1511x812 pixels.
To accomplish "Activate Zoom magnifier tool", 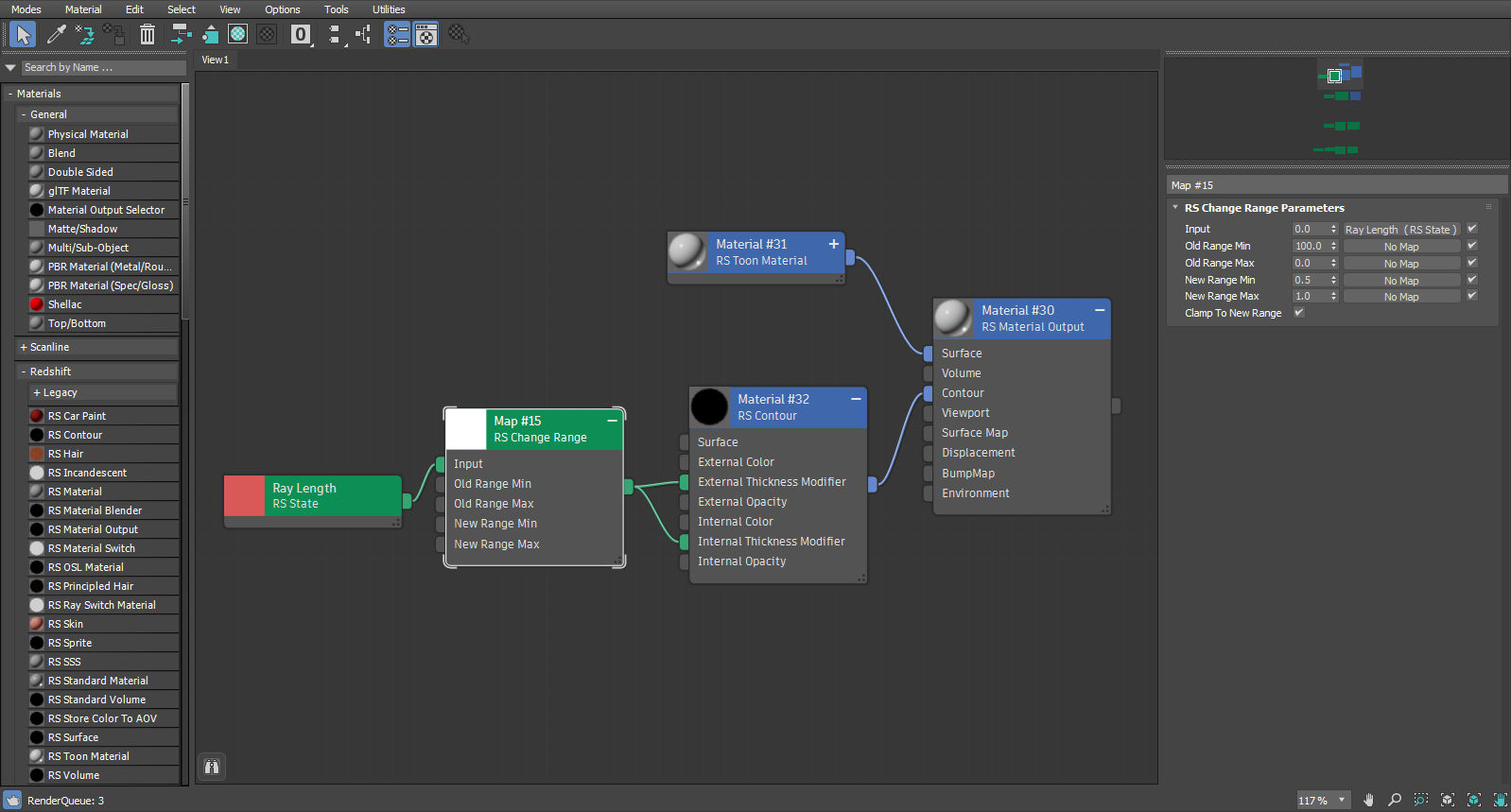I will (x=1395, y=800).
